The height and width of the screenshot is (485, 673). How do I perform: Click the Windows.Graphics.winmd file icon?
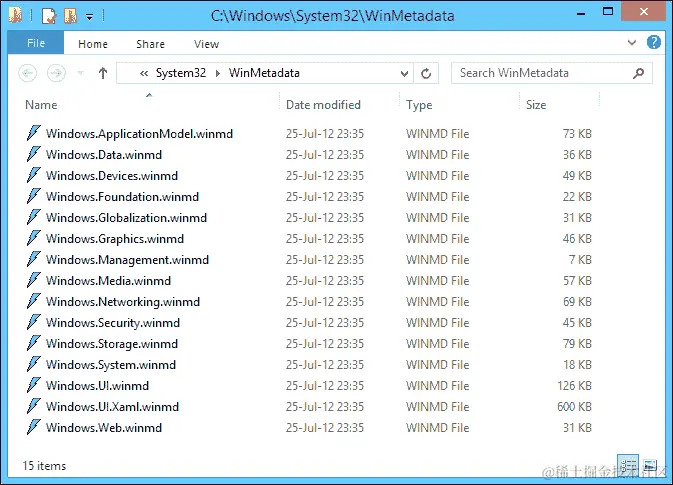pos(34,239)
